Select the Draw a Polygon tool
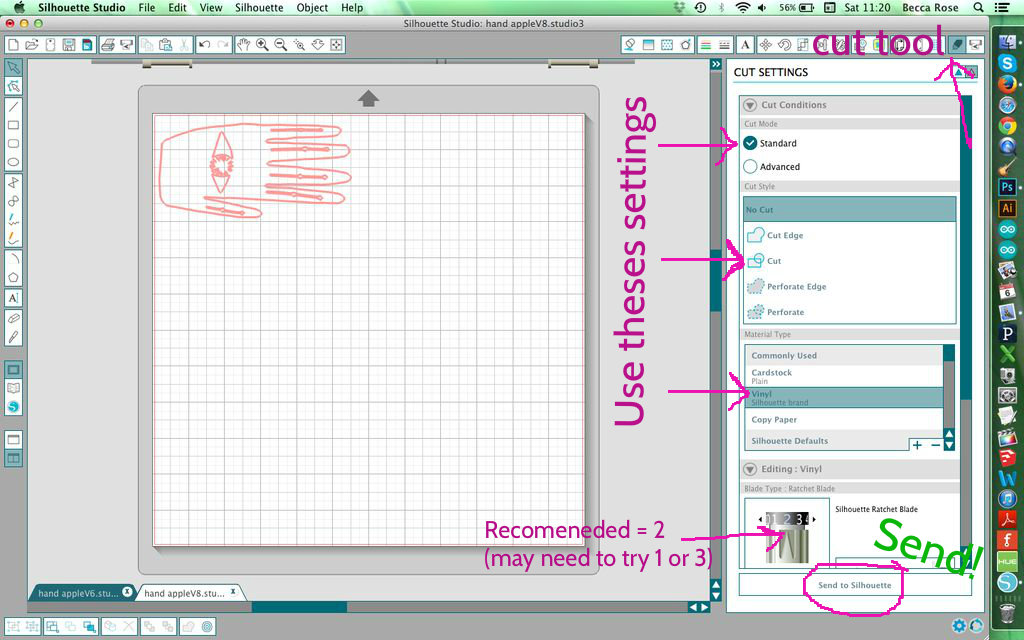Image resolution: width=1024 pixels, height=640 pixels. point(13,183)
